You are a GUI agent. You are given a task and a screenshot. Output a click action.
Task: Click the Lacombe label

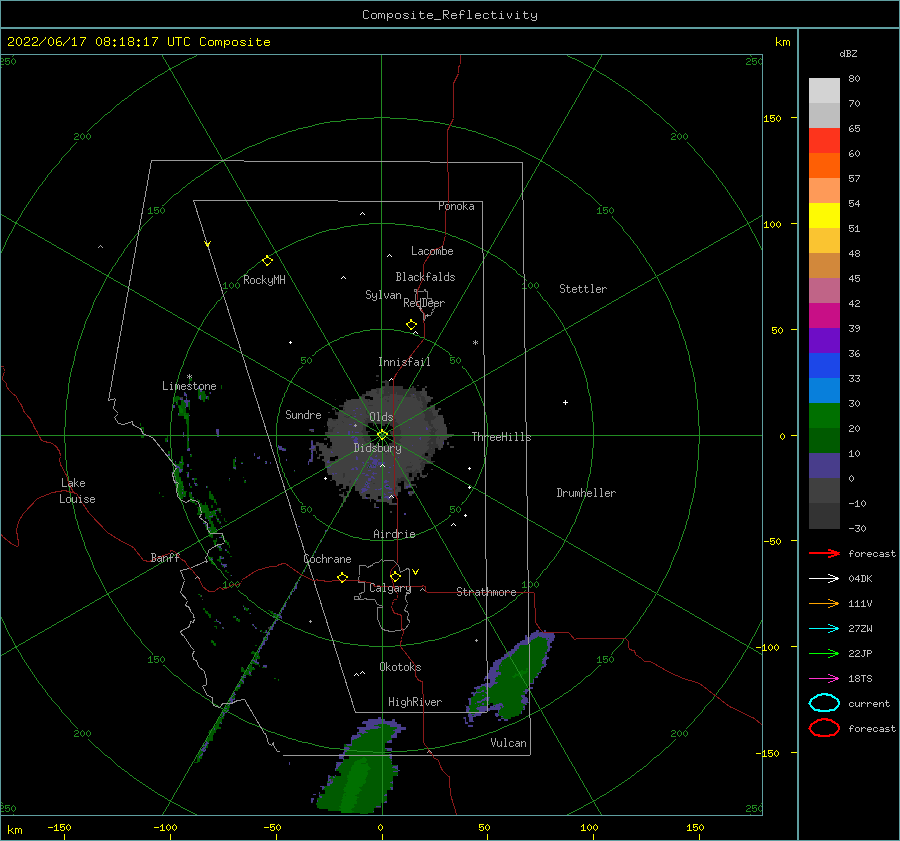pos(432,251)
